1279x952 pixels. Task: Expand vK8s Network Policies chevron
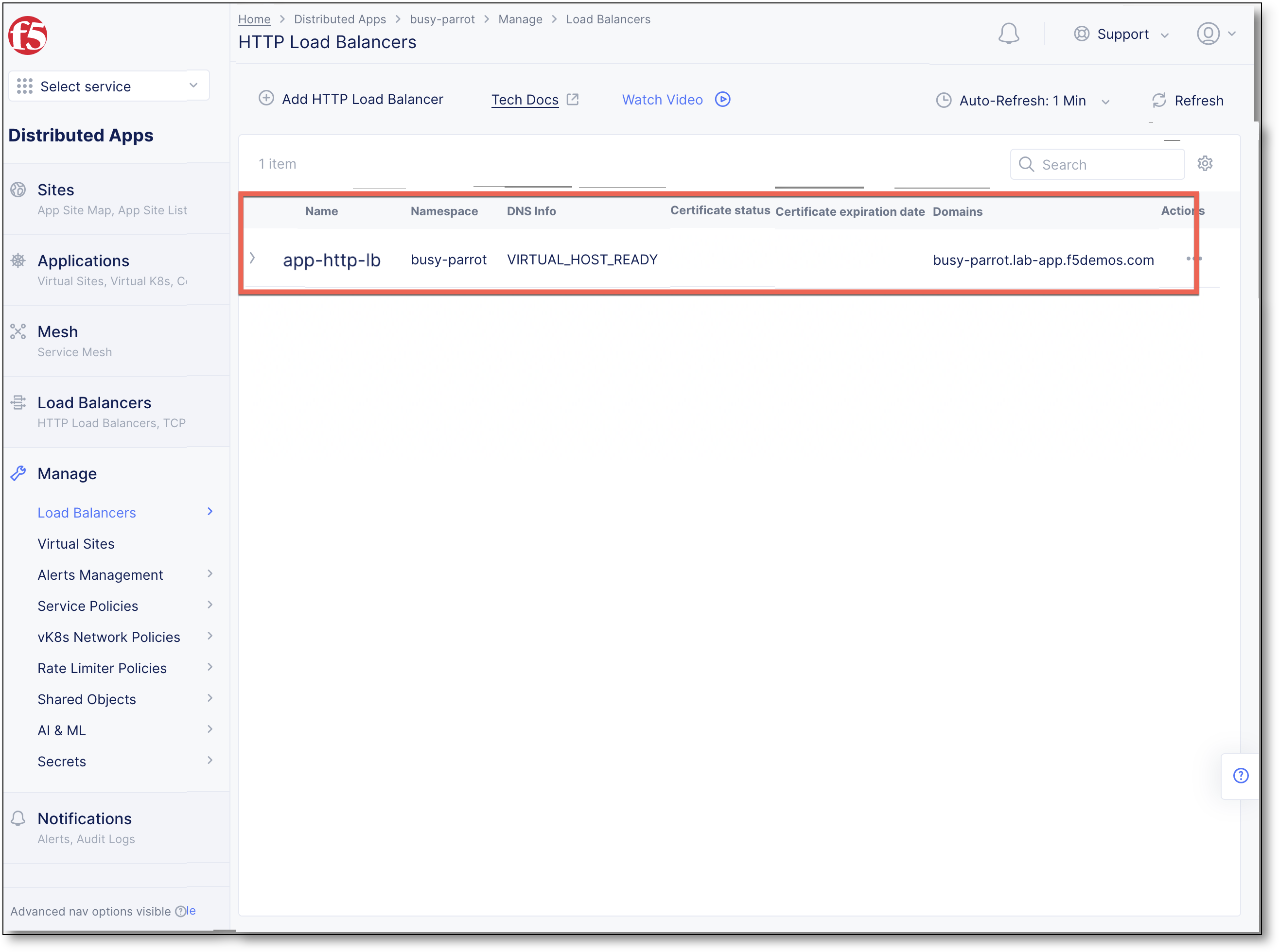click(210, 636)
